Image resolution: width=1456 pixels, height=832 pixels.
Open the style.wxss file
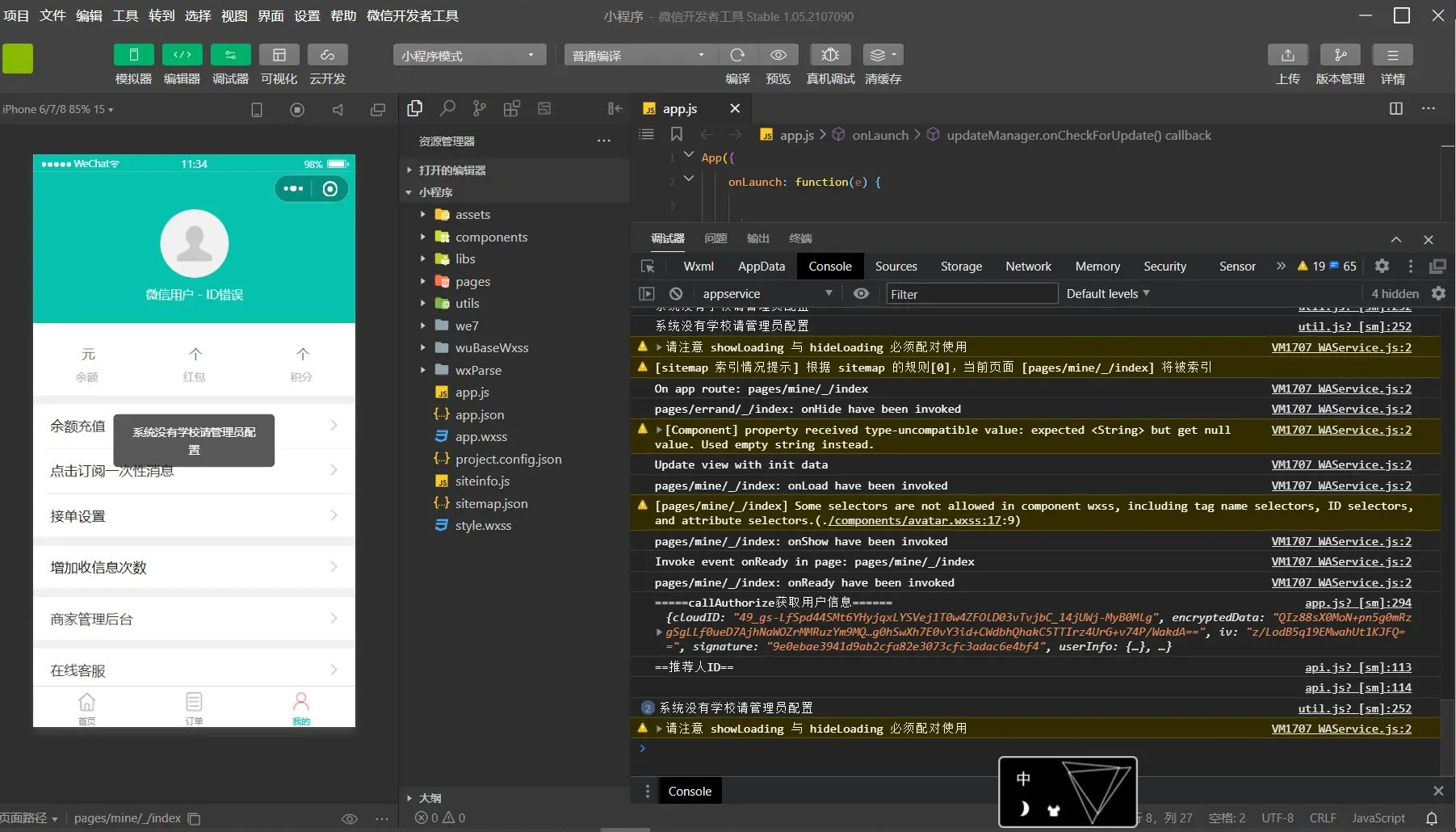pyautogui.click(x=514, y=525)
